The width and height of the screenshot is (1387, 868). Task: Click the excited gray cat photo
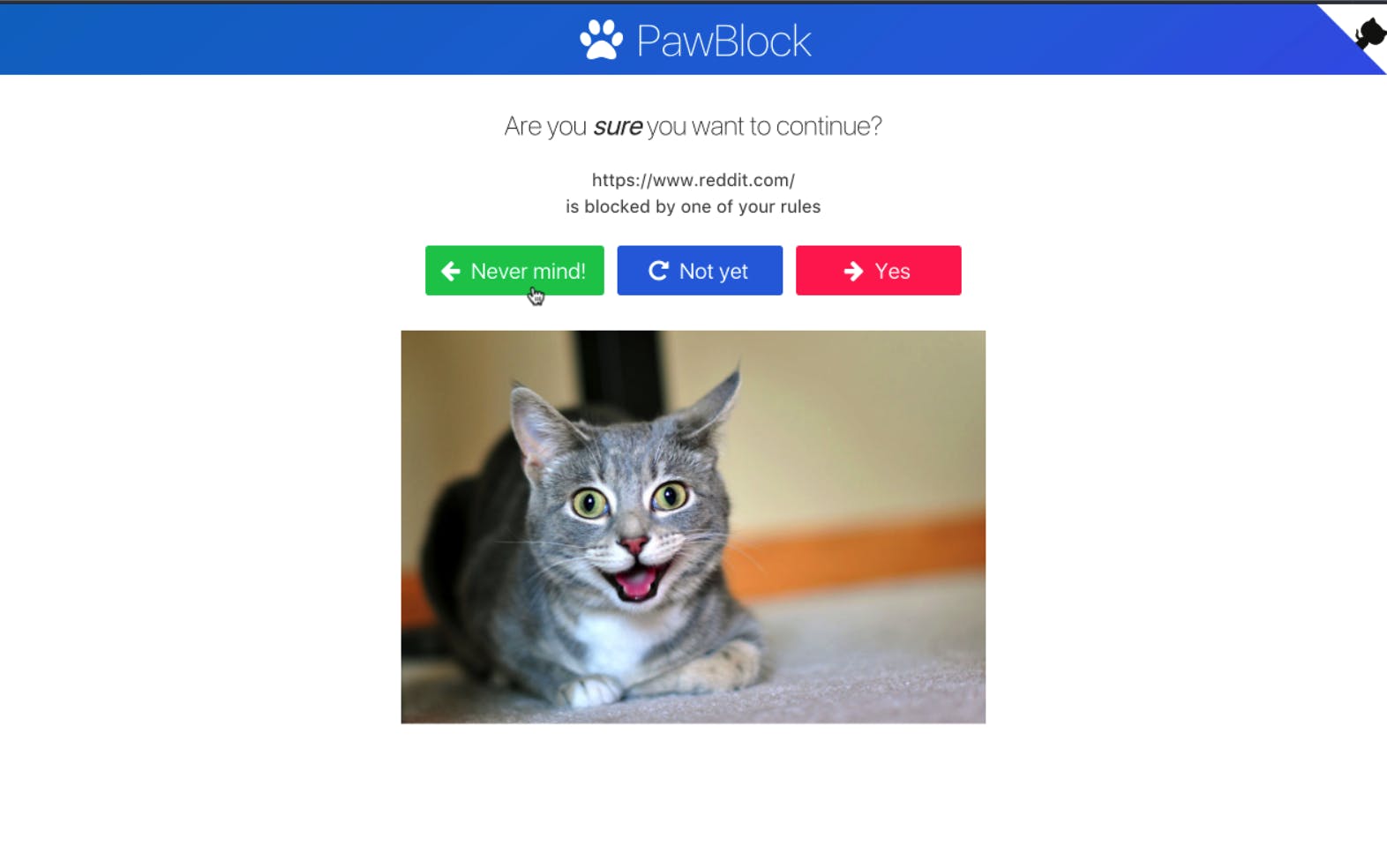point(693,527)
